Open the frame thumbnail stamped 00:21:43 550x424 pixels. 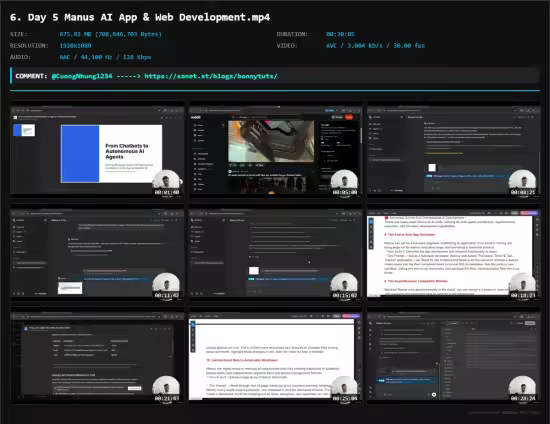(x=97, y=356)
